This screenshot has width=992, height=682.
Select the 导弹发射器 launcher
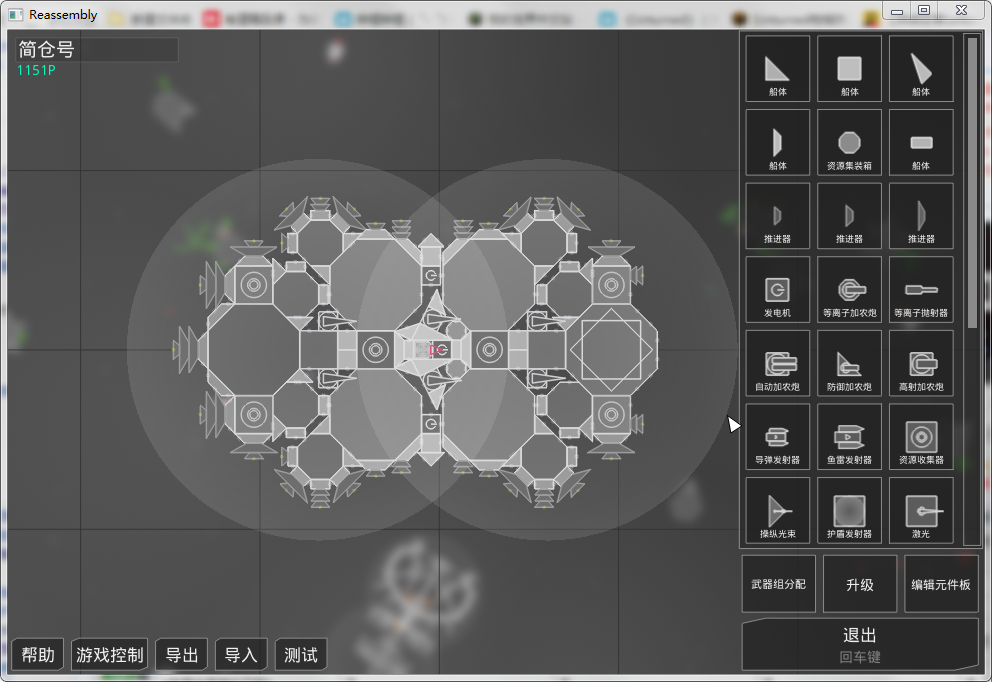coord(777,437)
